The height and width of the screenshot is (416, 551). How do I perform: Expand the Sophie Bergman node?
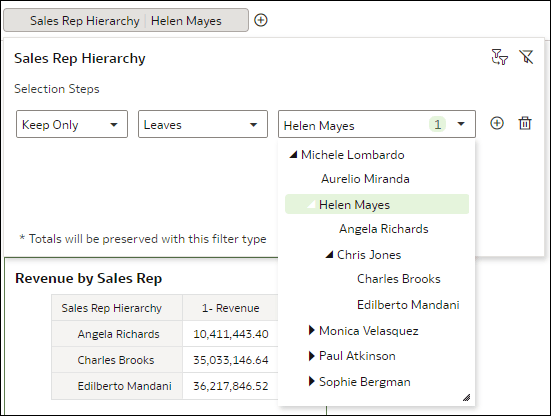tap(311, 382)
